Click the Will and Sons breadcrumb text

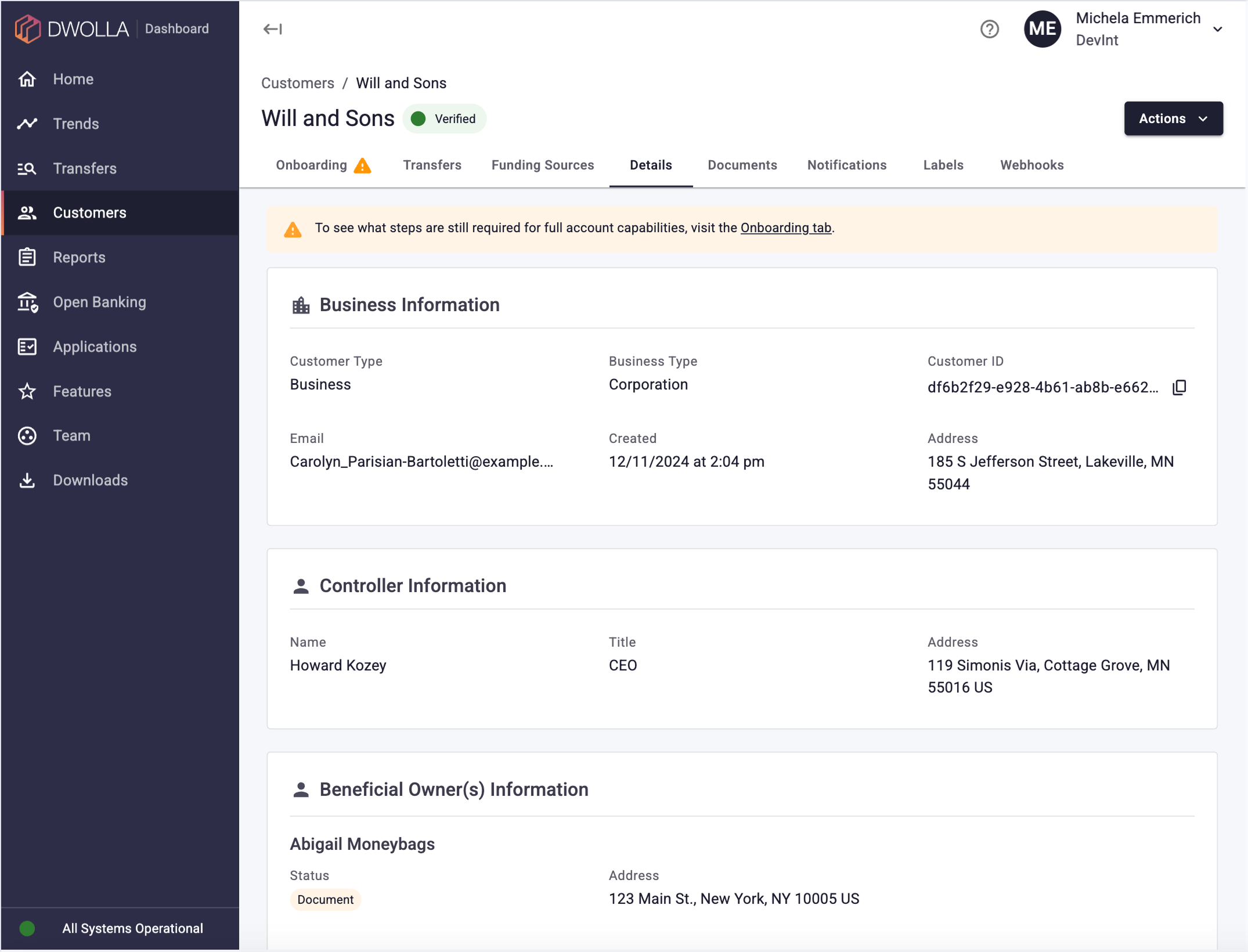[x=401, y=83]
